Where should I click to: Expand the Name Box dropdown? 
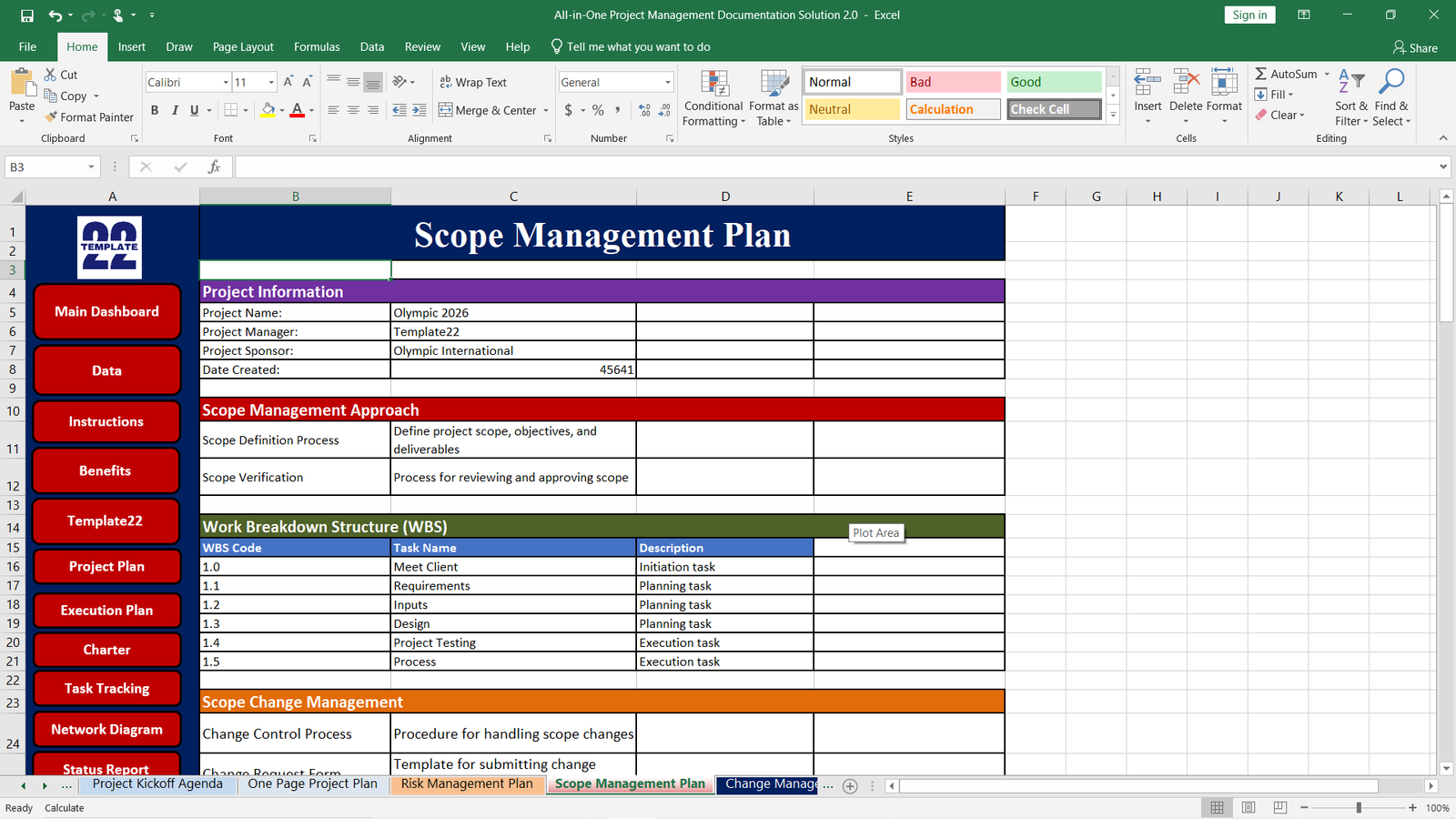tap(91, 167)
